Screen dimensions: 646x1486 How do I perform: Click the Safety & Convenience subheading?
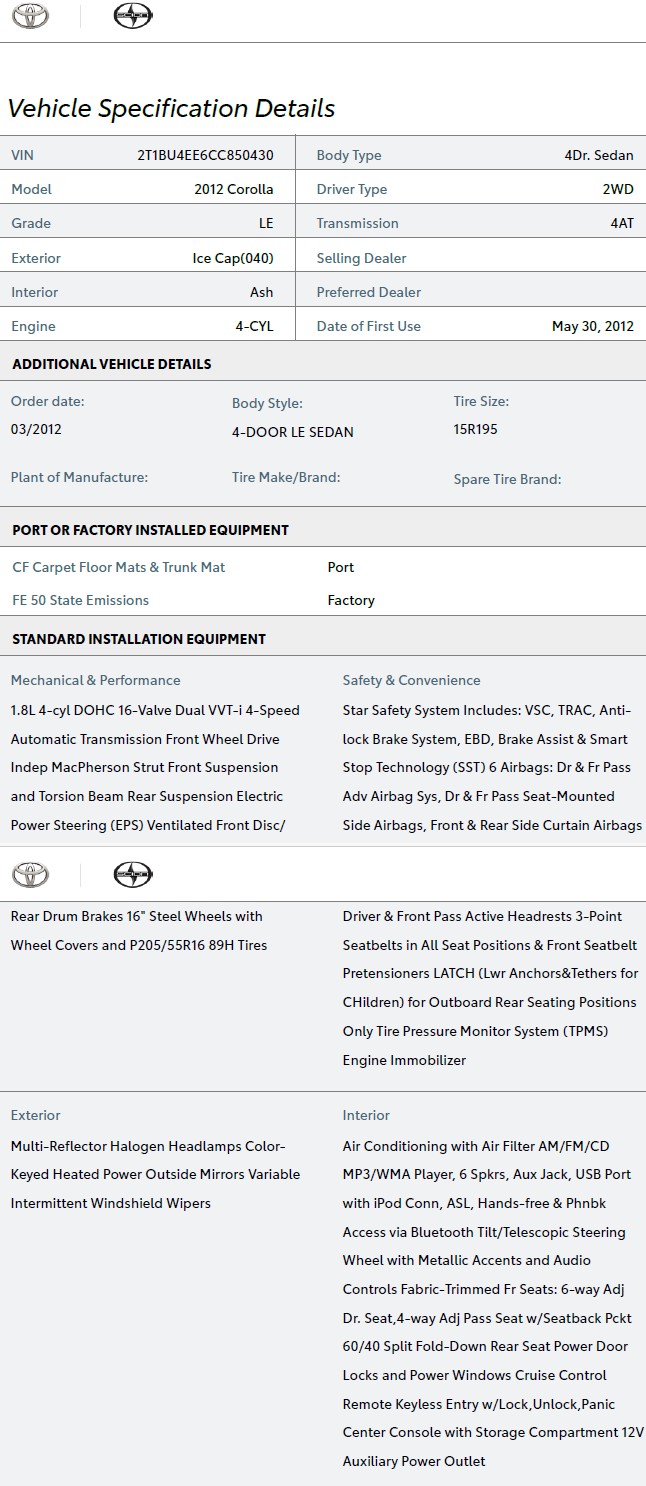coord(411,680)
